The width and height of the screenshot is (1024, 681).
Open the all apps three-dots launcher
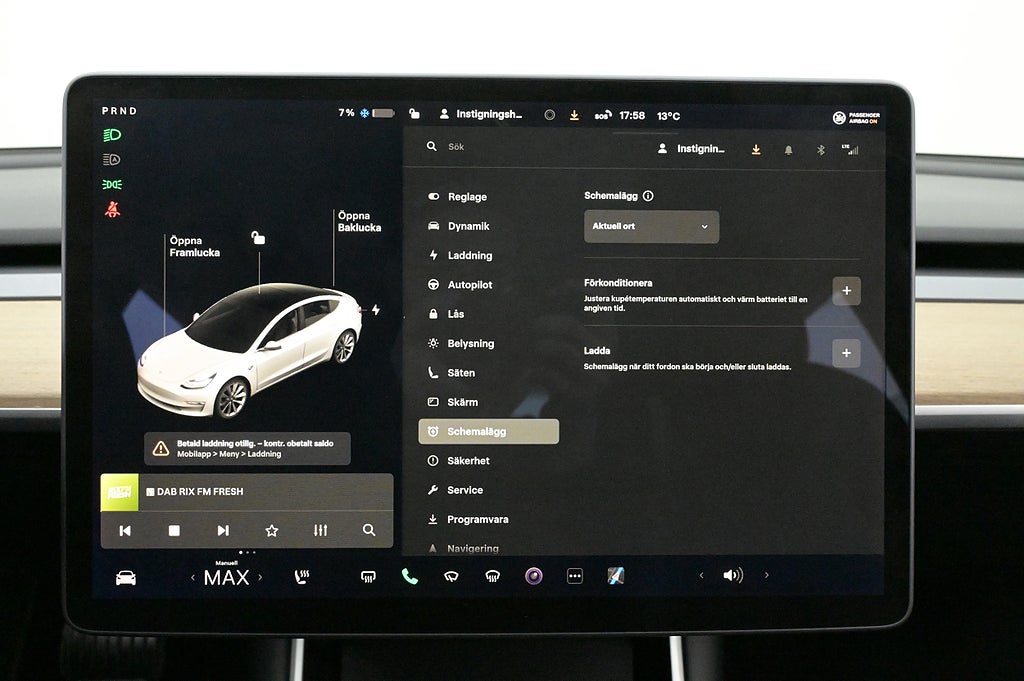pos(574,576)
